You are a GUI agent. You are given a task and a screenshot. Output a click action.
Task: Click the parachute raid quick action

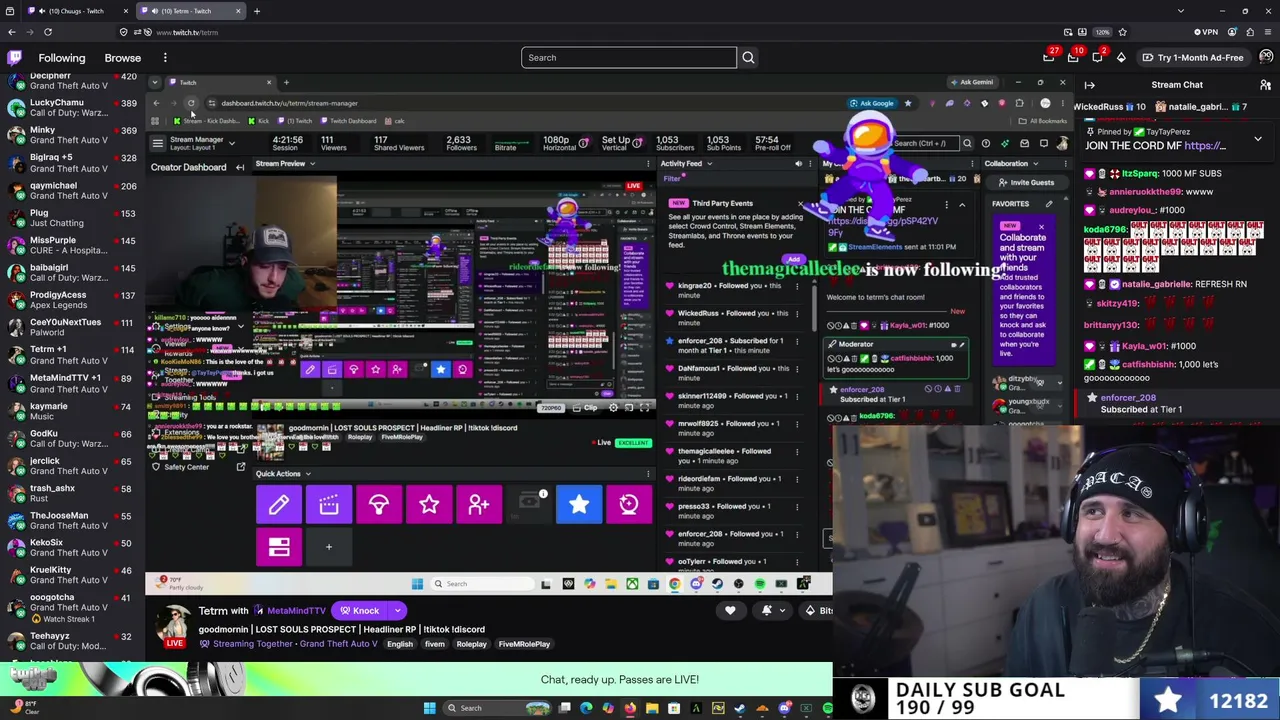(x=379, y=505)
